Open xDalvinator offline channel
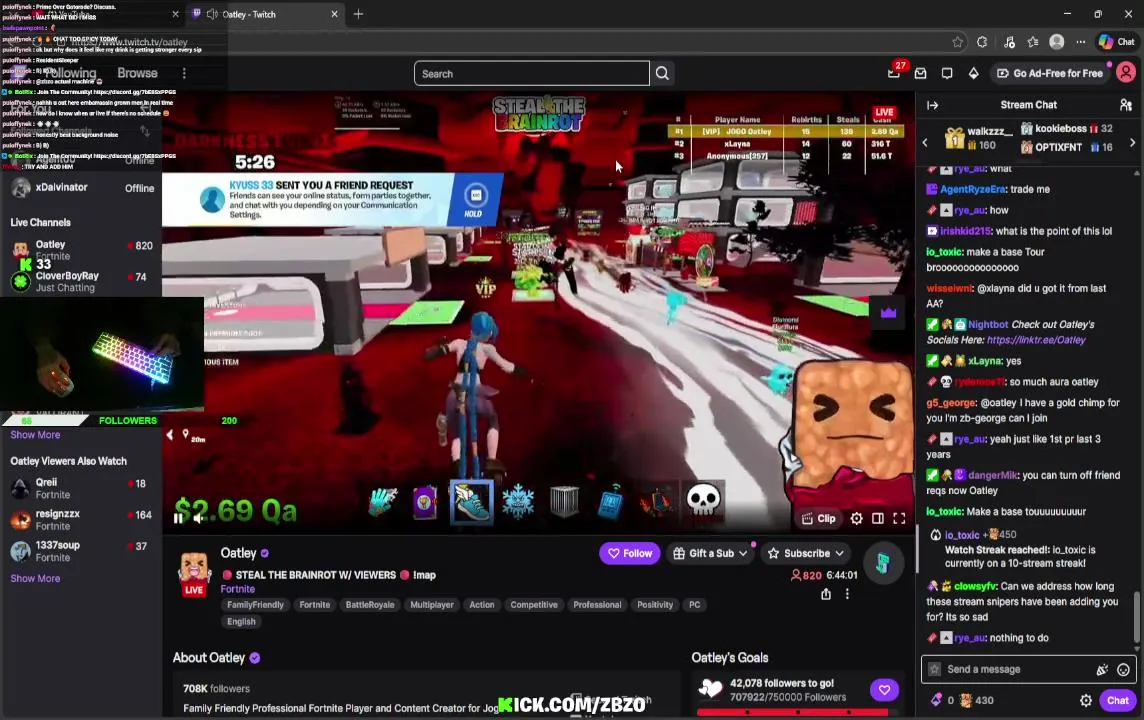The image size is (1144, 720). coord(81,187)
